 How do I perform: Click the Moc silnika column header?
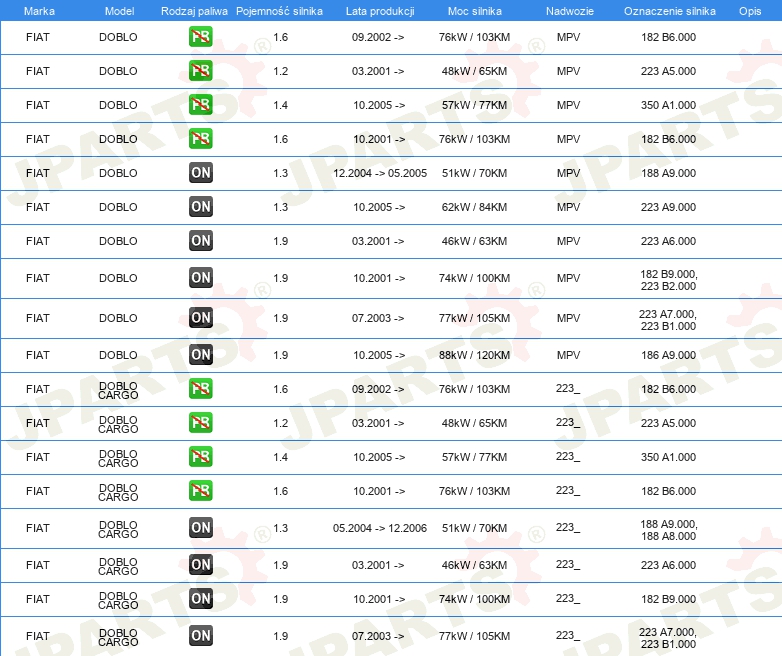475,11
